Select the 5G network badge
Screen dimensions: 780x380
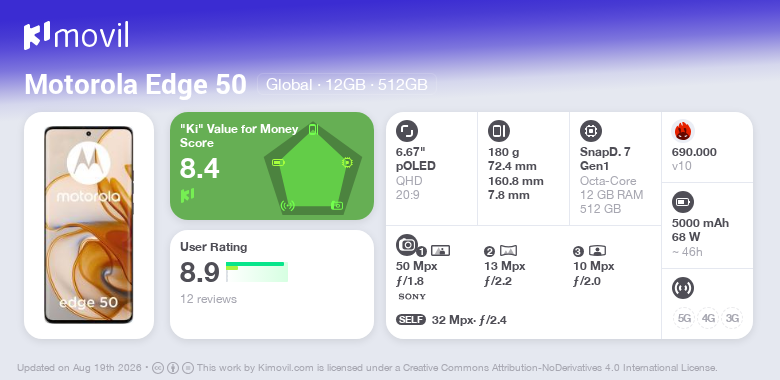pyautogui.click(x=684, y=318)
